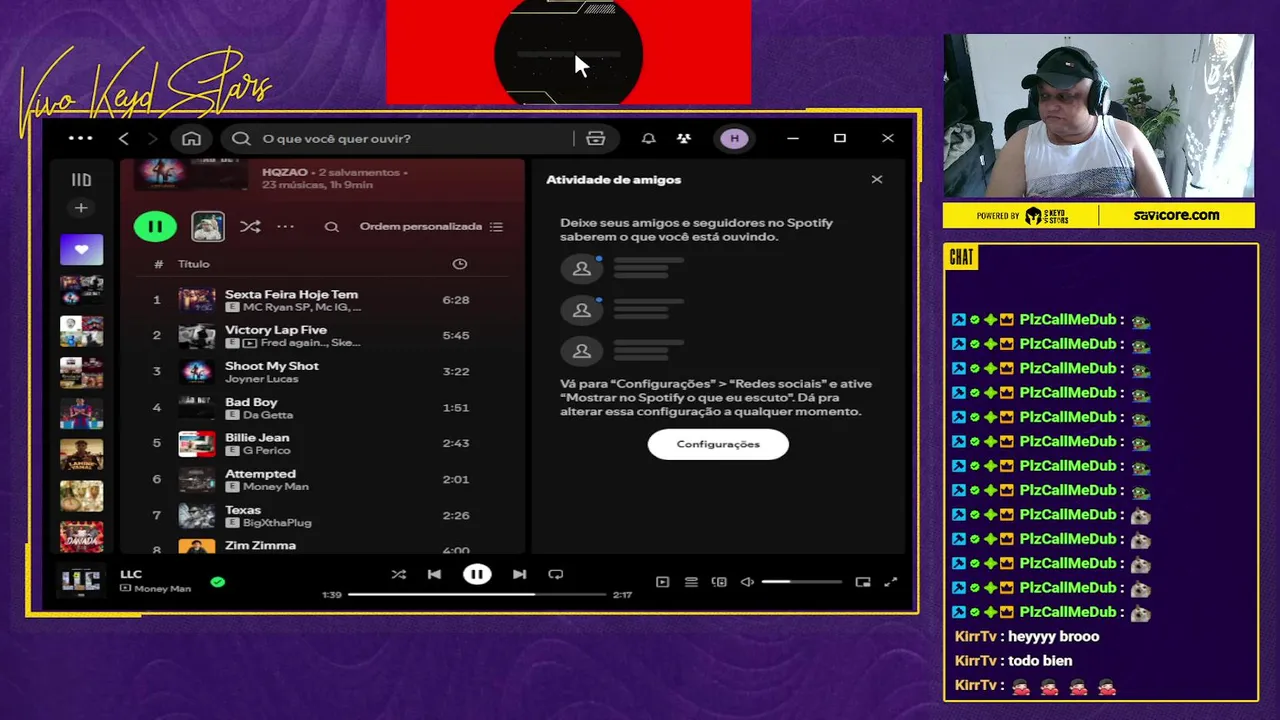Open the Spotify three-dots main menu
The image size is (1280, 720).
[80, 138]
